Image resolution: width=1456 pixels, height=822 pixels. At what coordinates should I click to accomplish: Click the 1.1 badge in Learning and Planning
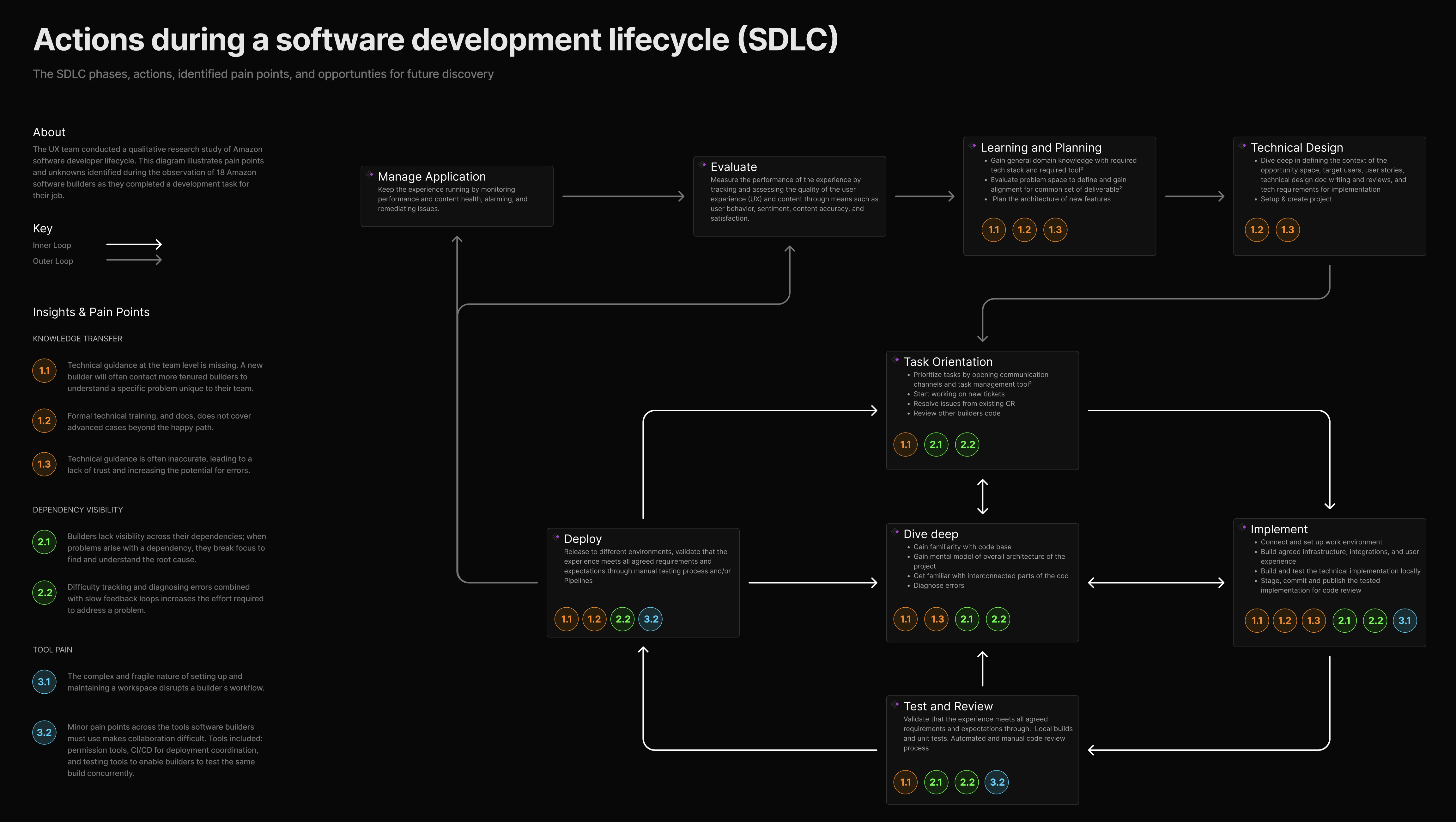[994, 230]
